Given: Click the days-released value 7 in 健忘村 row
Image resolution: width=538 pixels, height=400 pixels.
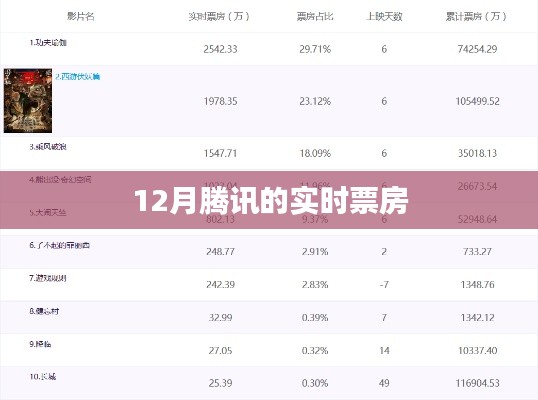Looking at the screenshot, I should (384, 317).
